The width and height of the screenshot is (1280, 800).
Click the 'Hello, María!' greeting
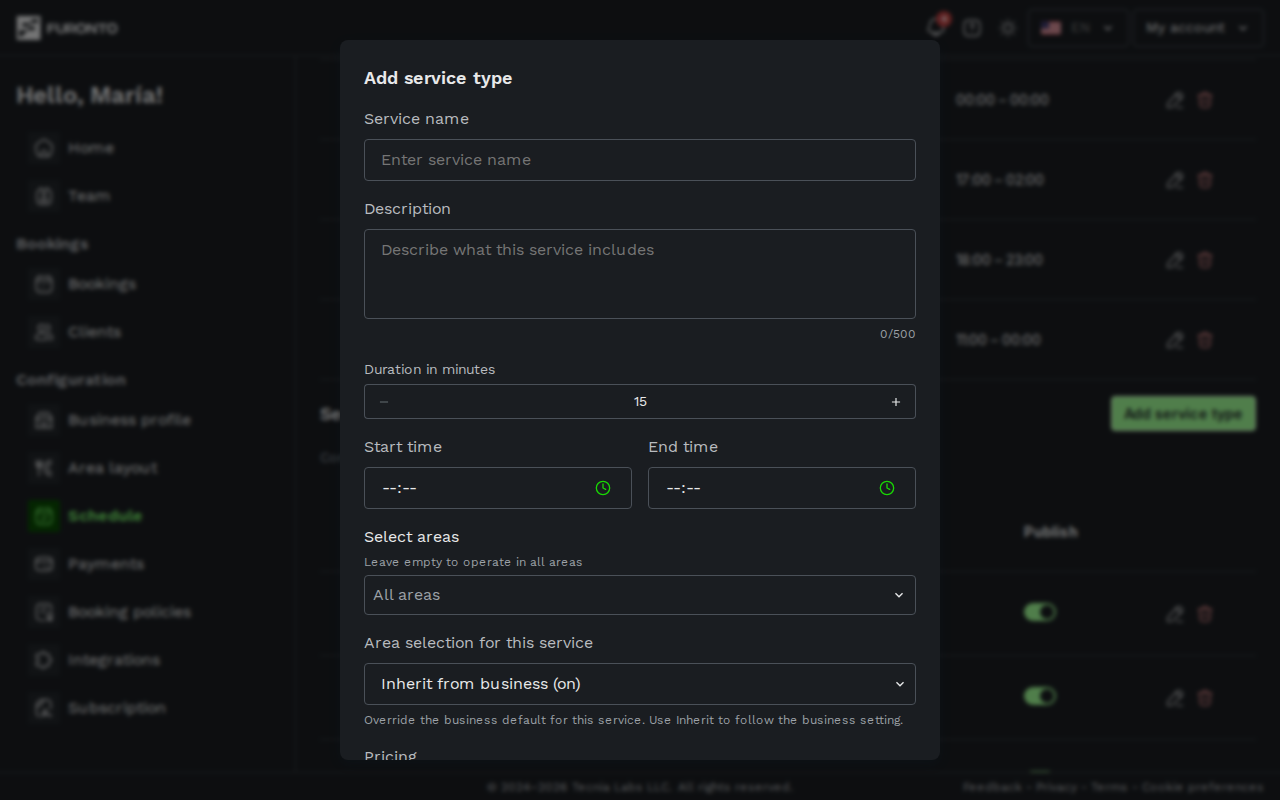pos(90,95)
